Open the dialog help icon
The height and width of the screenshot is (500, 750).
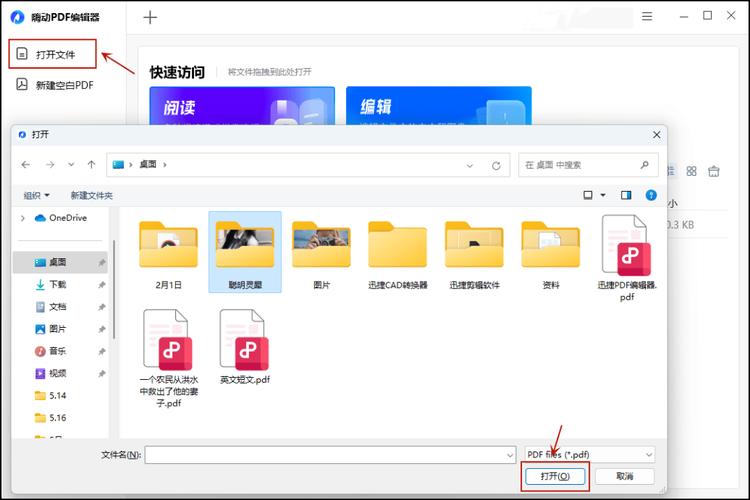(x=651, y=195)
